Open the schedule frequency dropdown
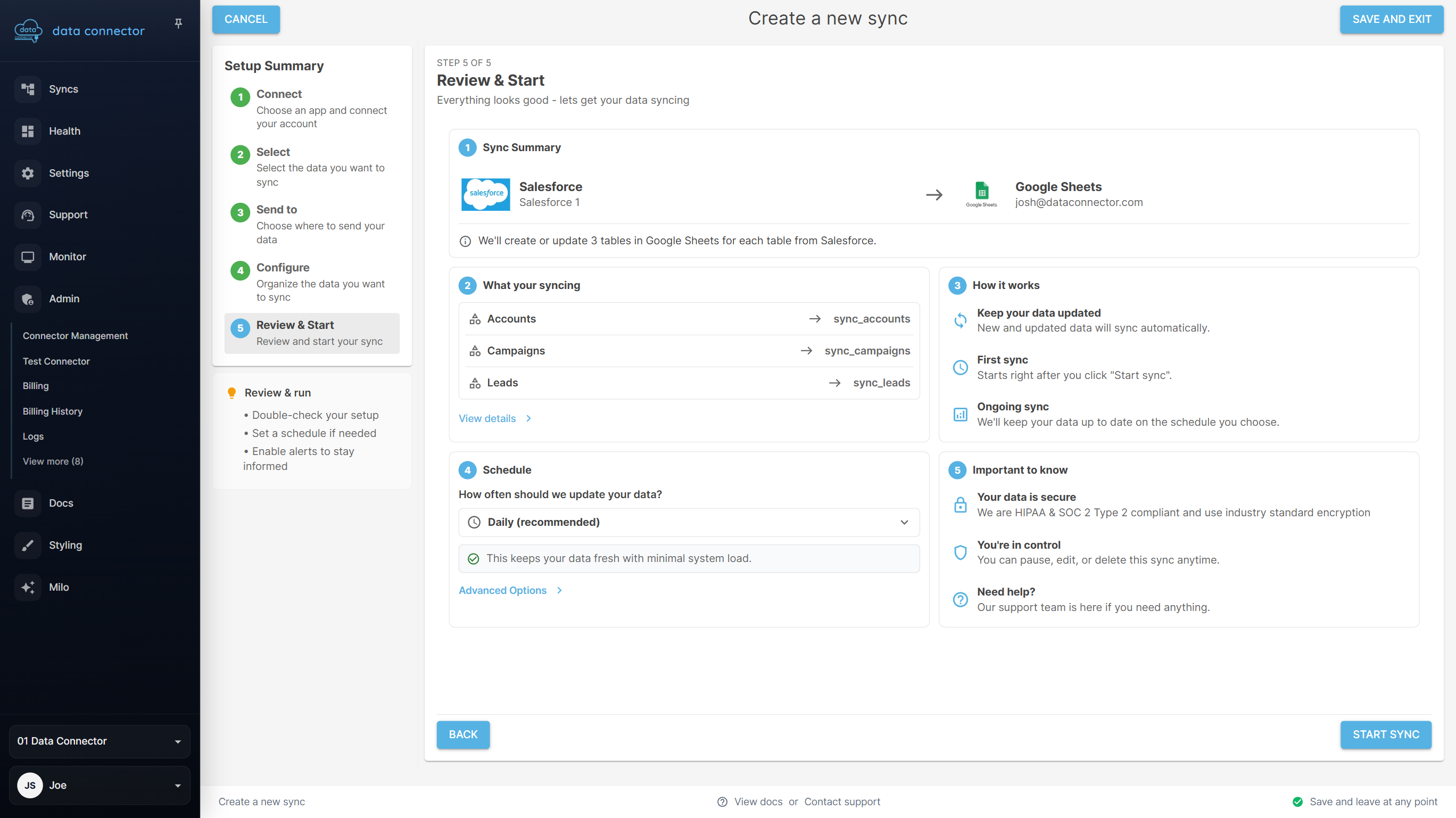The height and width of the screenshot is (818, 1456). pyautogui.click(x=689, y=522)
